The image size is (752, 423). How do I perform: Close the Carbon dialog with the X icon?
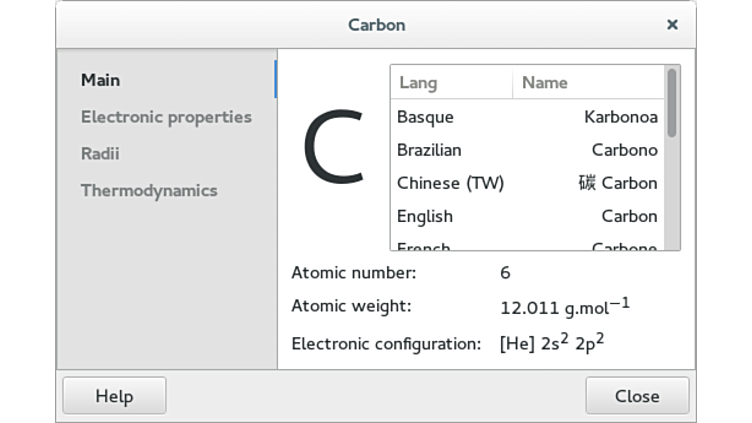(672, 24)
